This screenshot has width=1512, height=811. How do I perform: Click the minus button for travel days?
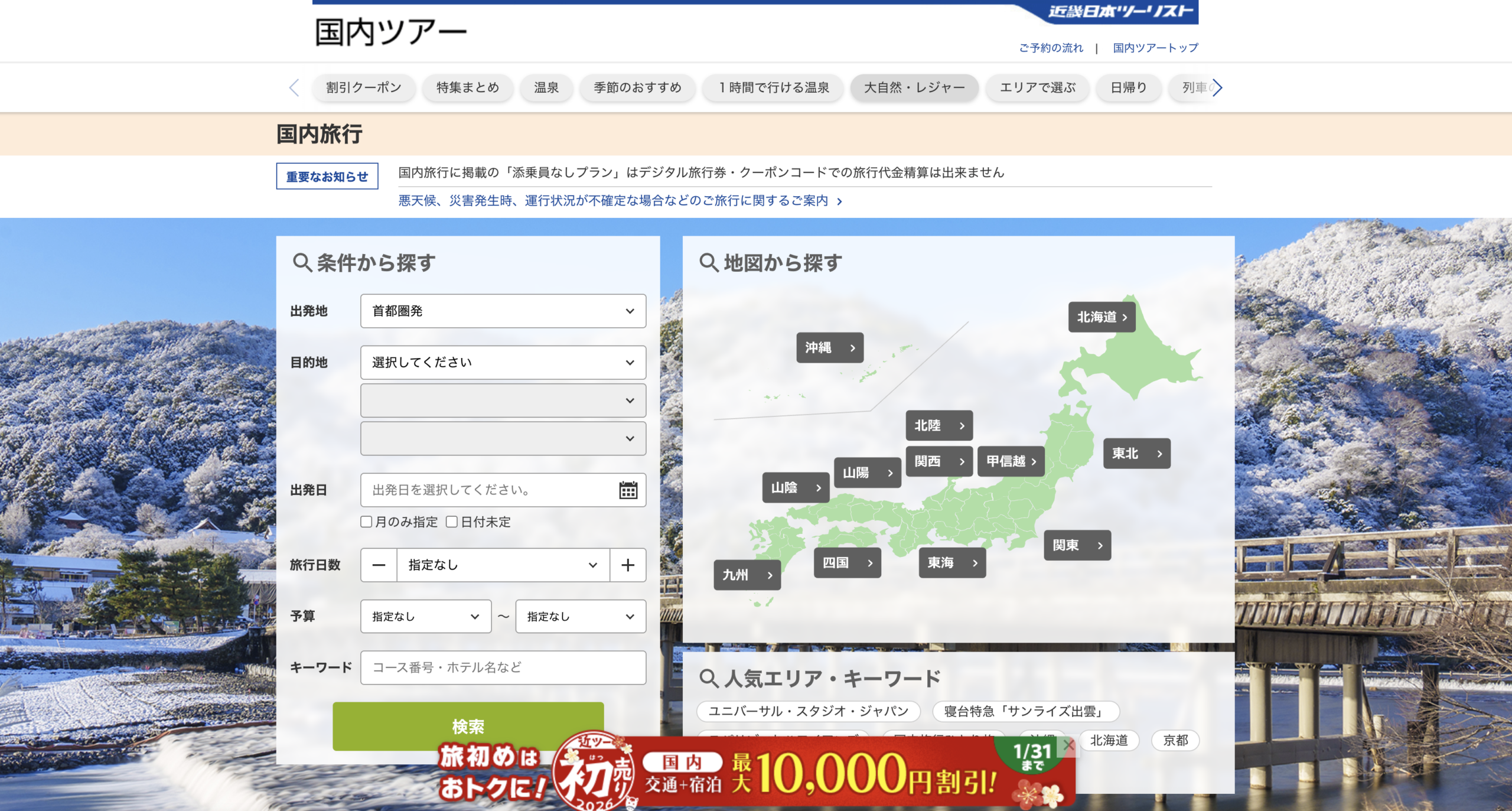tap(379, 565)
